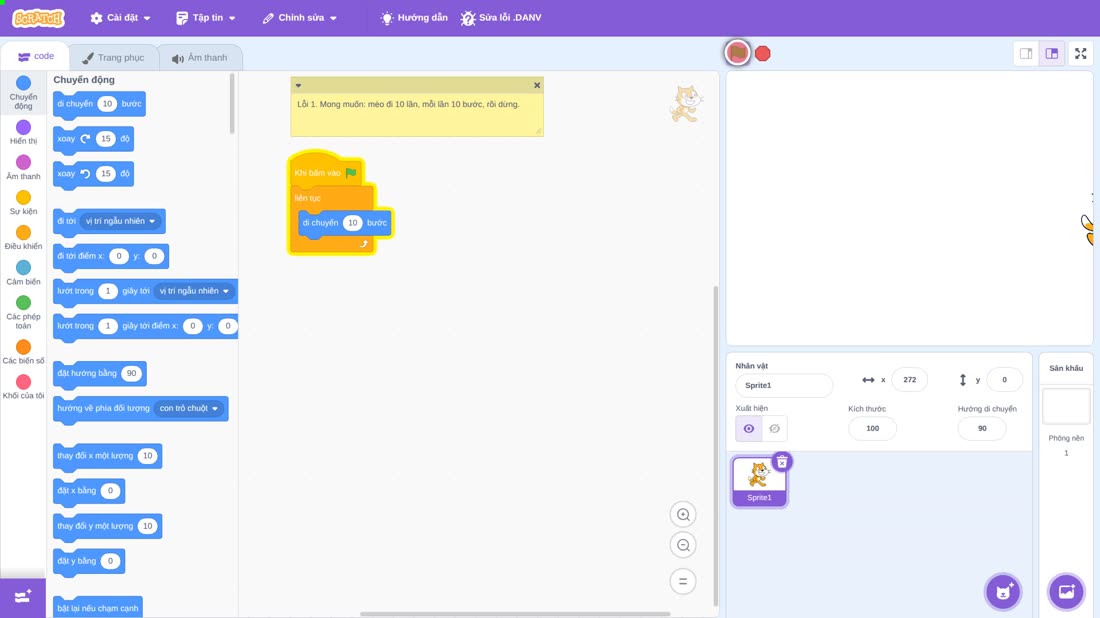Select the Cảm biến block category
The width and height of the screenshot is (1100, 618).
pyautogui.click(x=23, y=272)
